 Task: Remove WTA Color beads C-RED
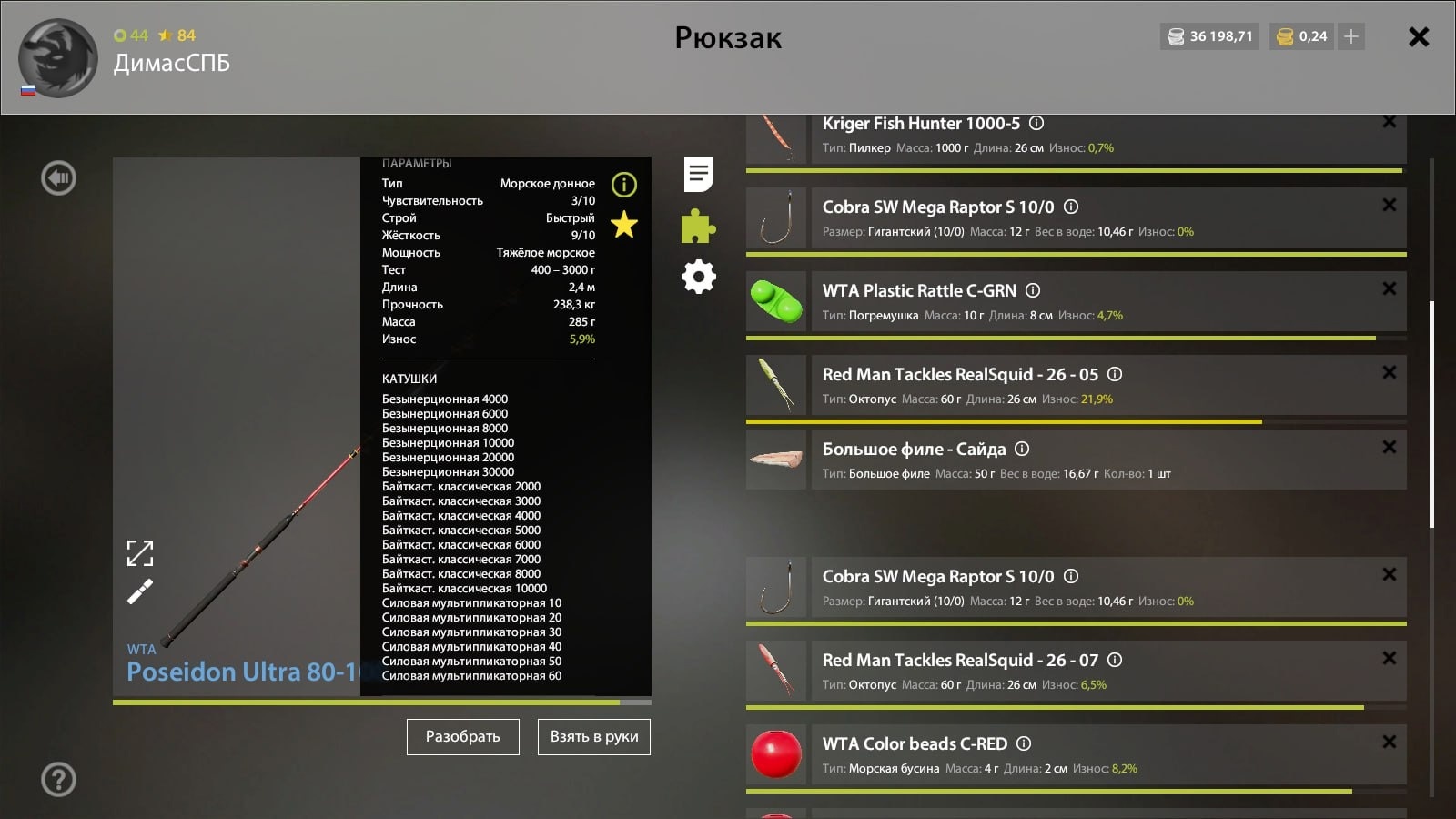click(x=1390, y=743)
